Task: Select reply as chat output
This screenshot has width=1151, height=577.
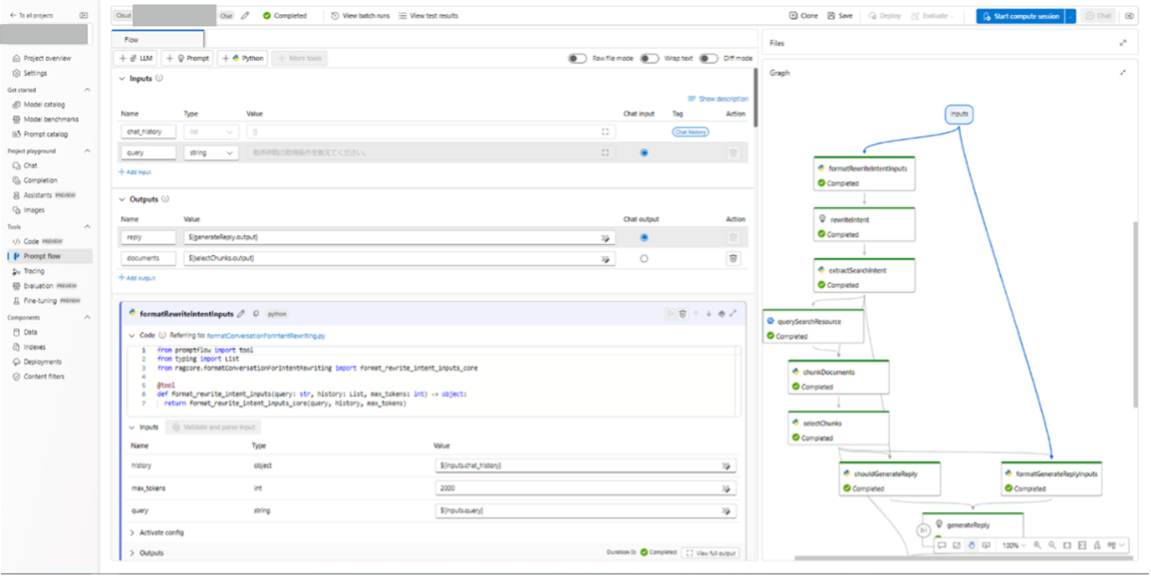Action: [644, 238]
